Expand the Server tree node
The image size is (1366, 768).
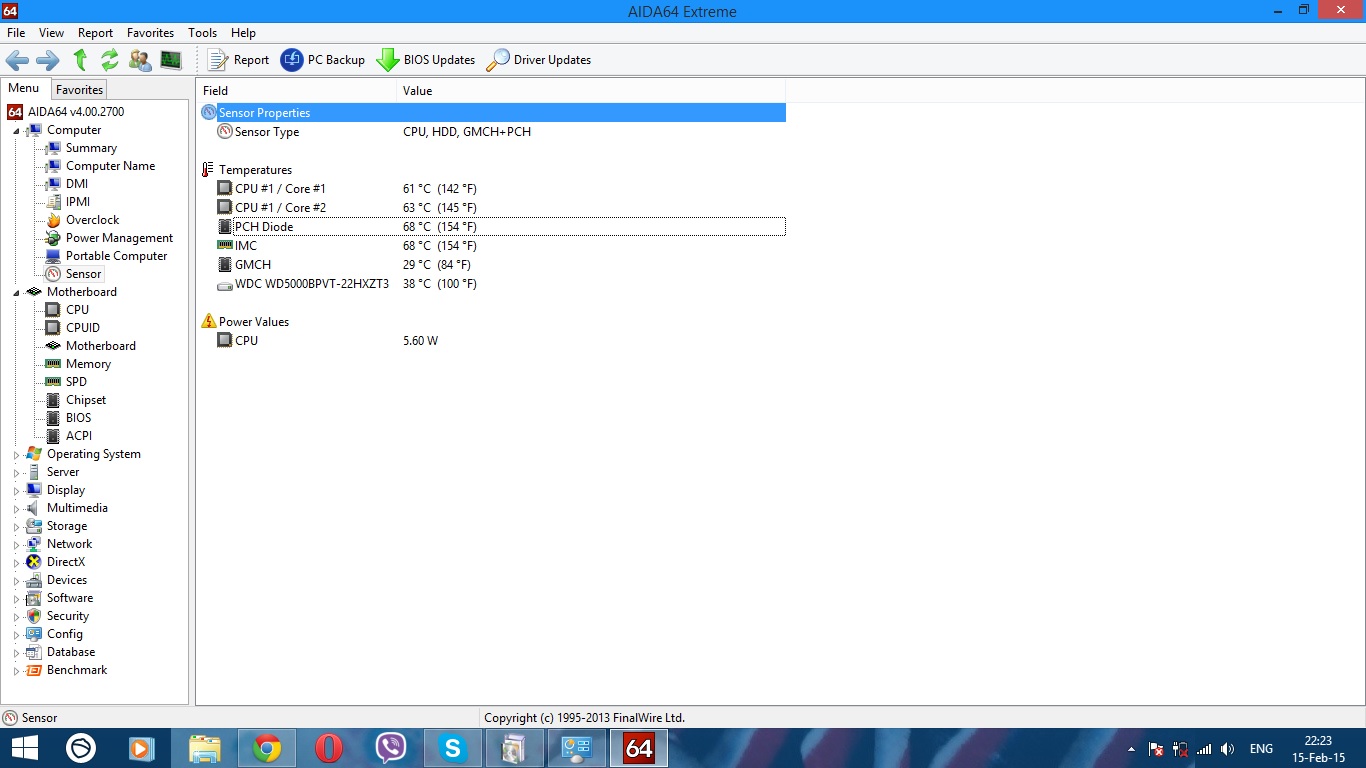pos(16,473)
